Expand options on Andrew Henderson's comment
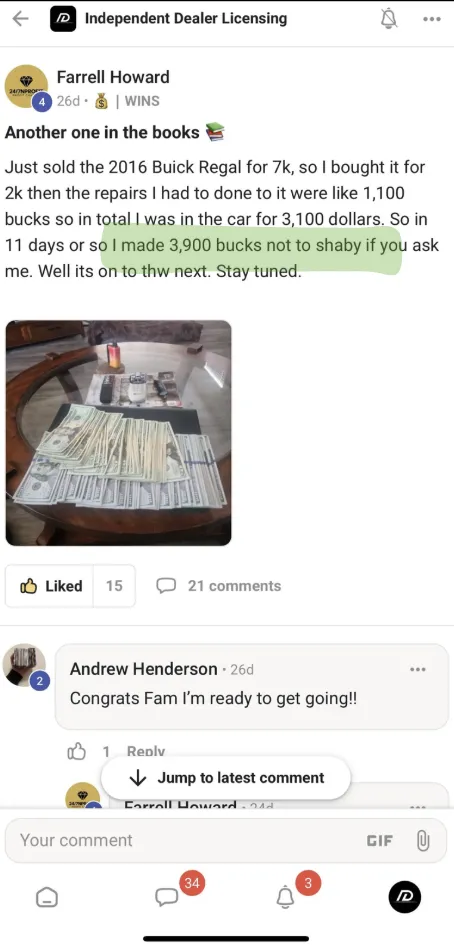Viewport: 454px width, 946px height. pos(417,669)
